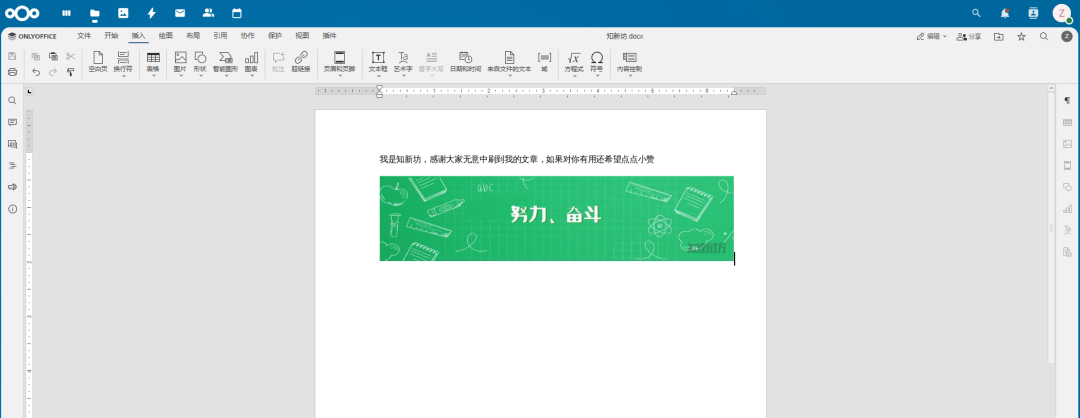Open the 表格 table insert dropdown
Image resolution: width=1080 pixels, height=418 pixels.
(x=153, y=76)
